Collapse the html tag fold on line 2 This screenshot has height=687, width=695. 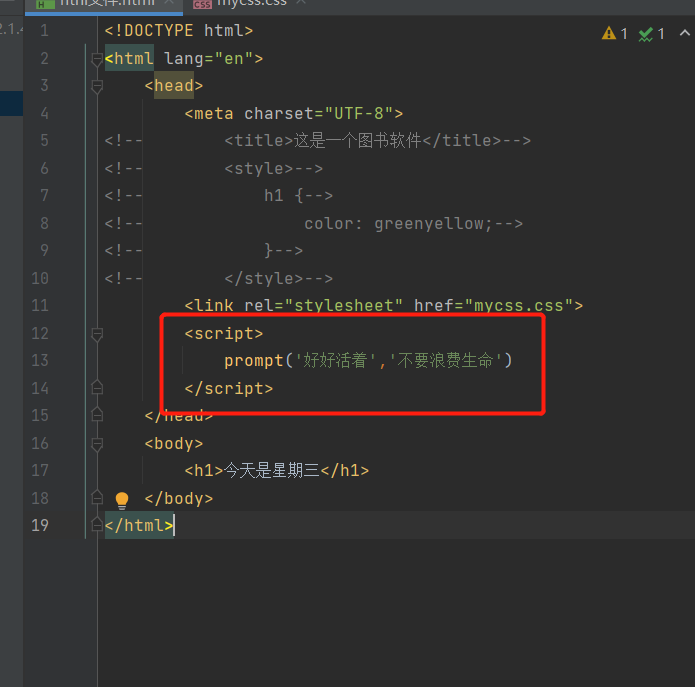click(x=97, y=59)
